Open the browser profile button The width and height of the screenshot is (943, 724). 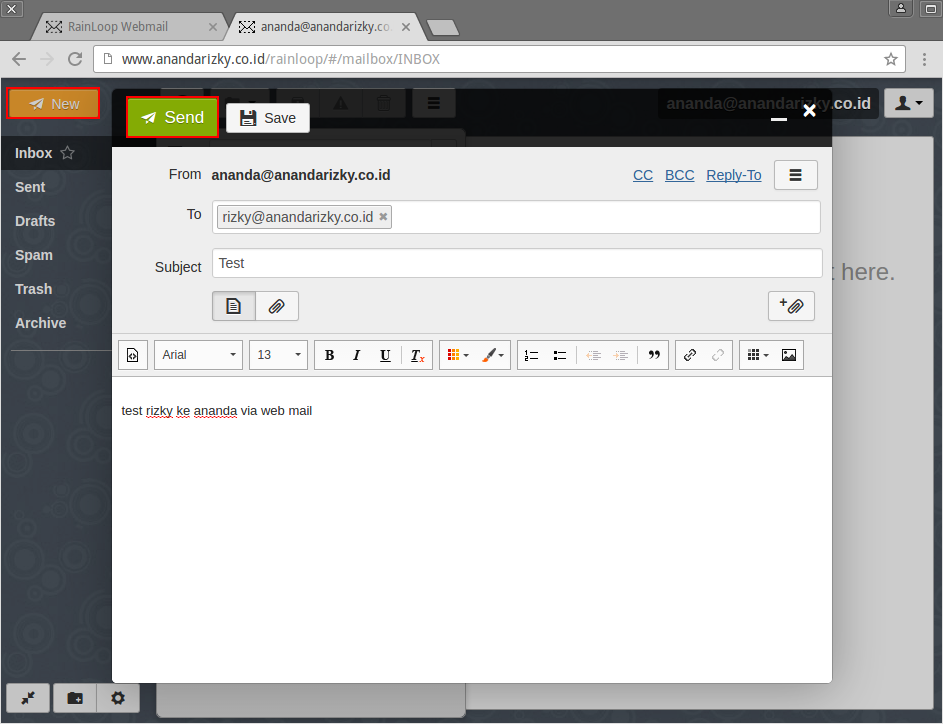pyautogui.click(x=901, y=8)
